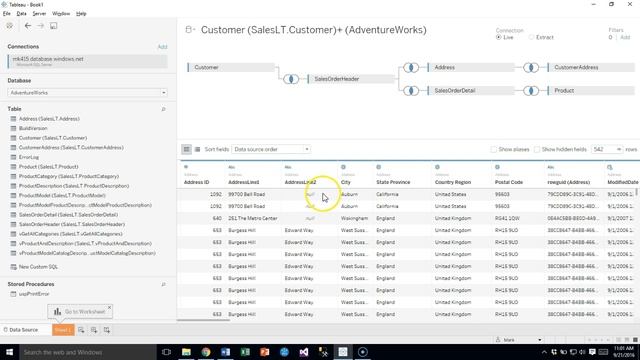Viewport: 640px width, 360px height.
Task: Select ErrorLog in table list
Action: click(29, 157)
